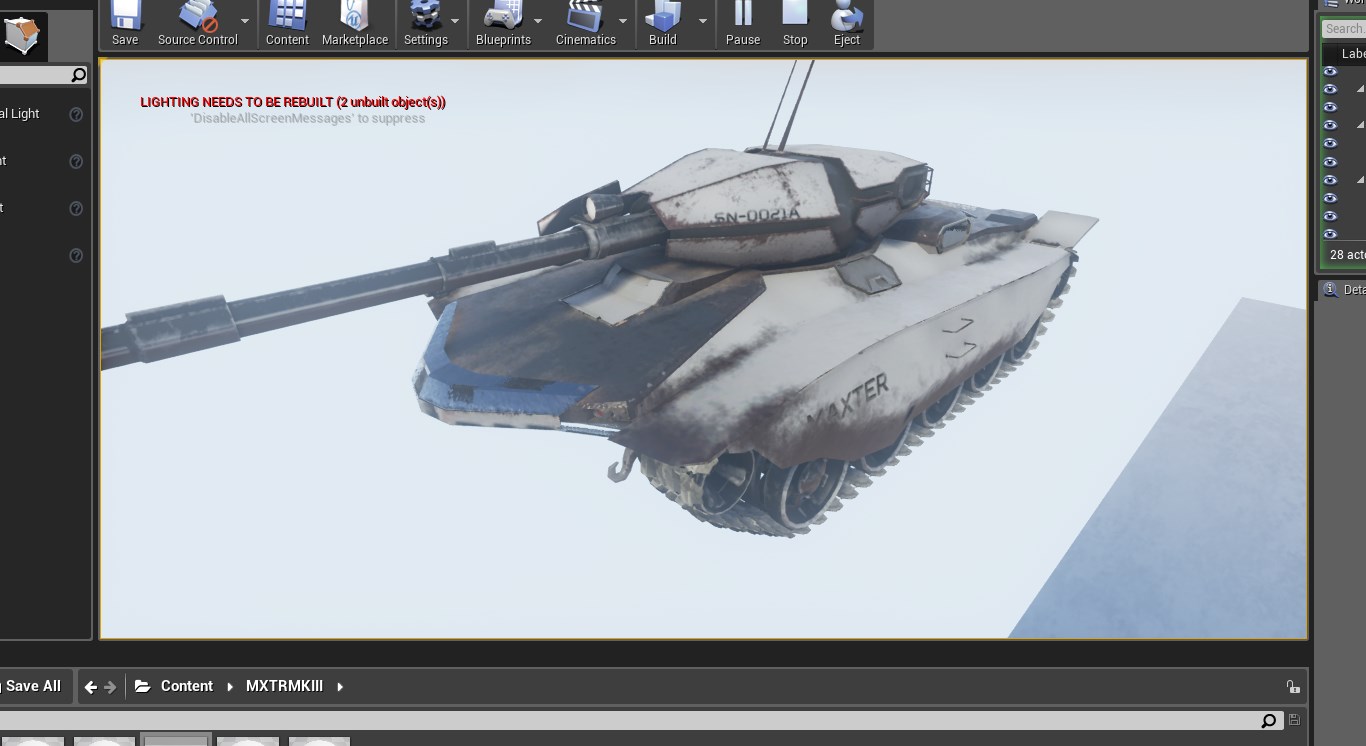This screenshot has height=746, width=1366.
Task: Select the third asset thumbnail below
Action: tap(175, 740)
